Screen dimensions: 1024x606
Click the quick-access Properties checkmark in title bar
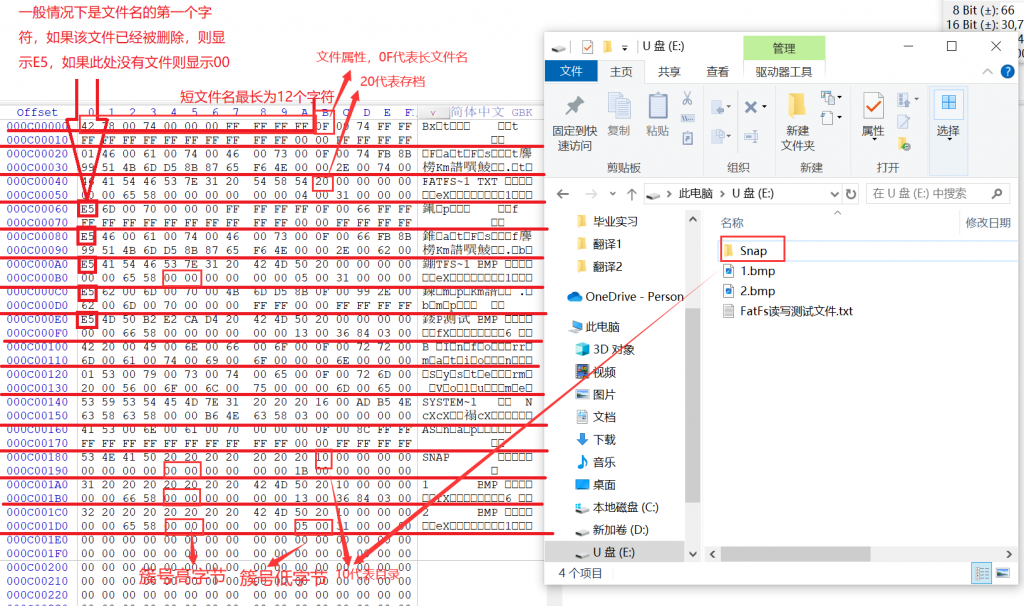tap(587, 46)
